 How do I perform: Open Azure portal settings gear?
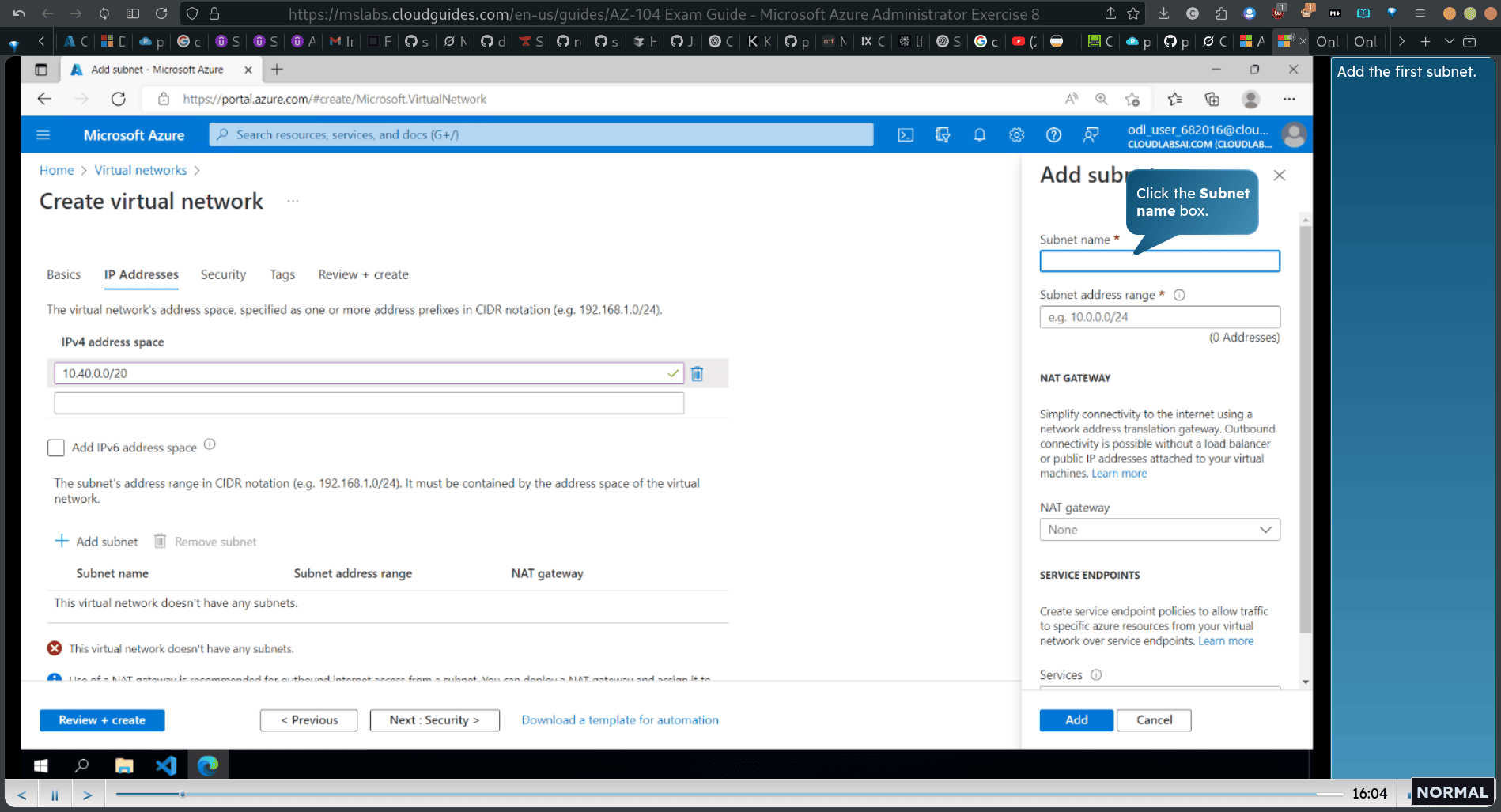coord(1017,135)
